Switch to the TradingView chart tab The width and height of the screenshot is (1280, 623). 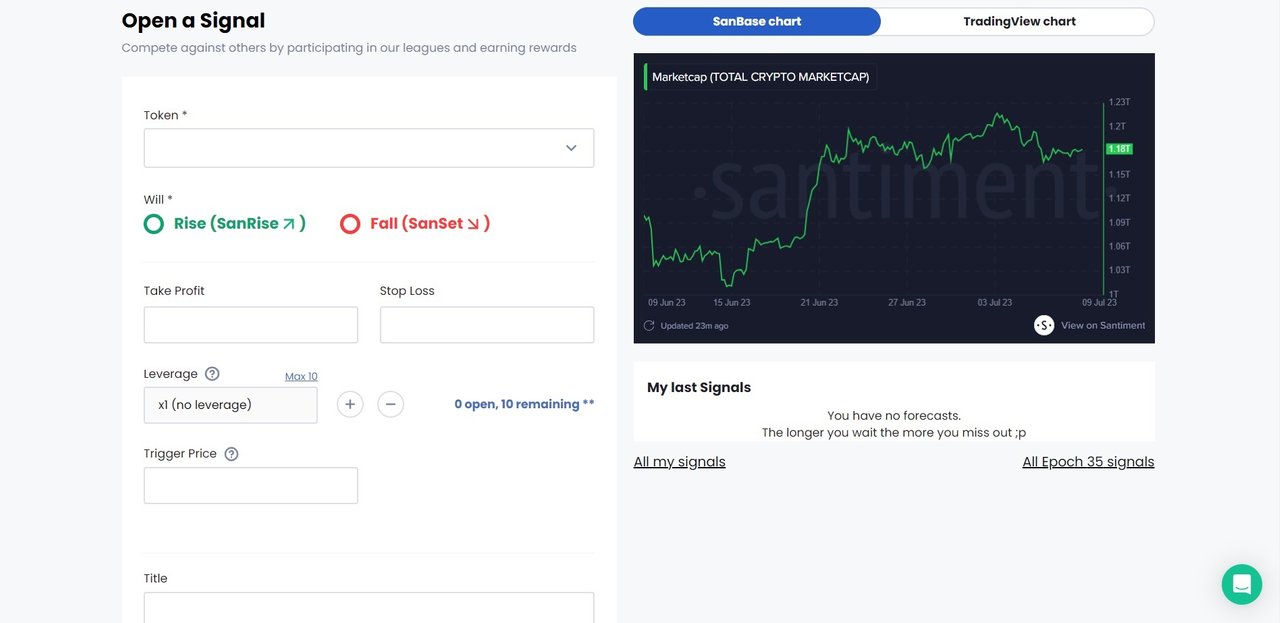1019,21
